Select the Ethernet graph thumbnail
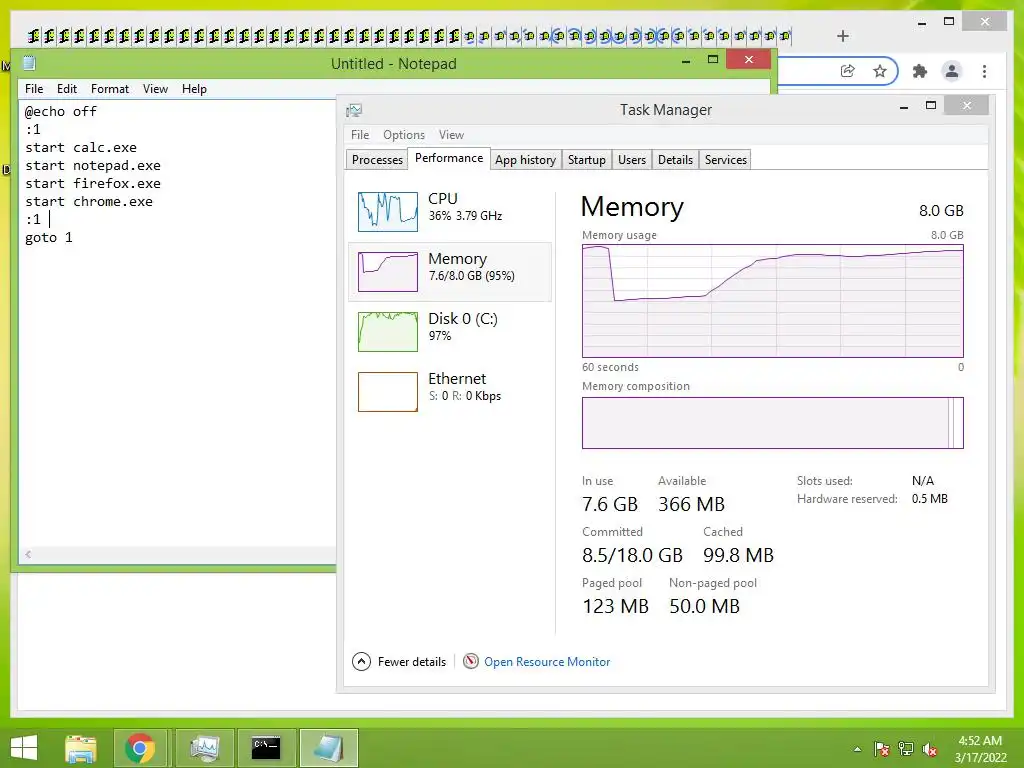This screenshot has height=768, width=1024. (x=388, y=392)
